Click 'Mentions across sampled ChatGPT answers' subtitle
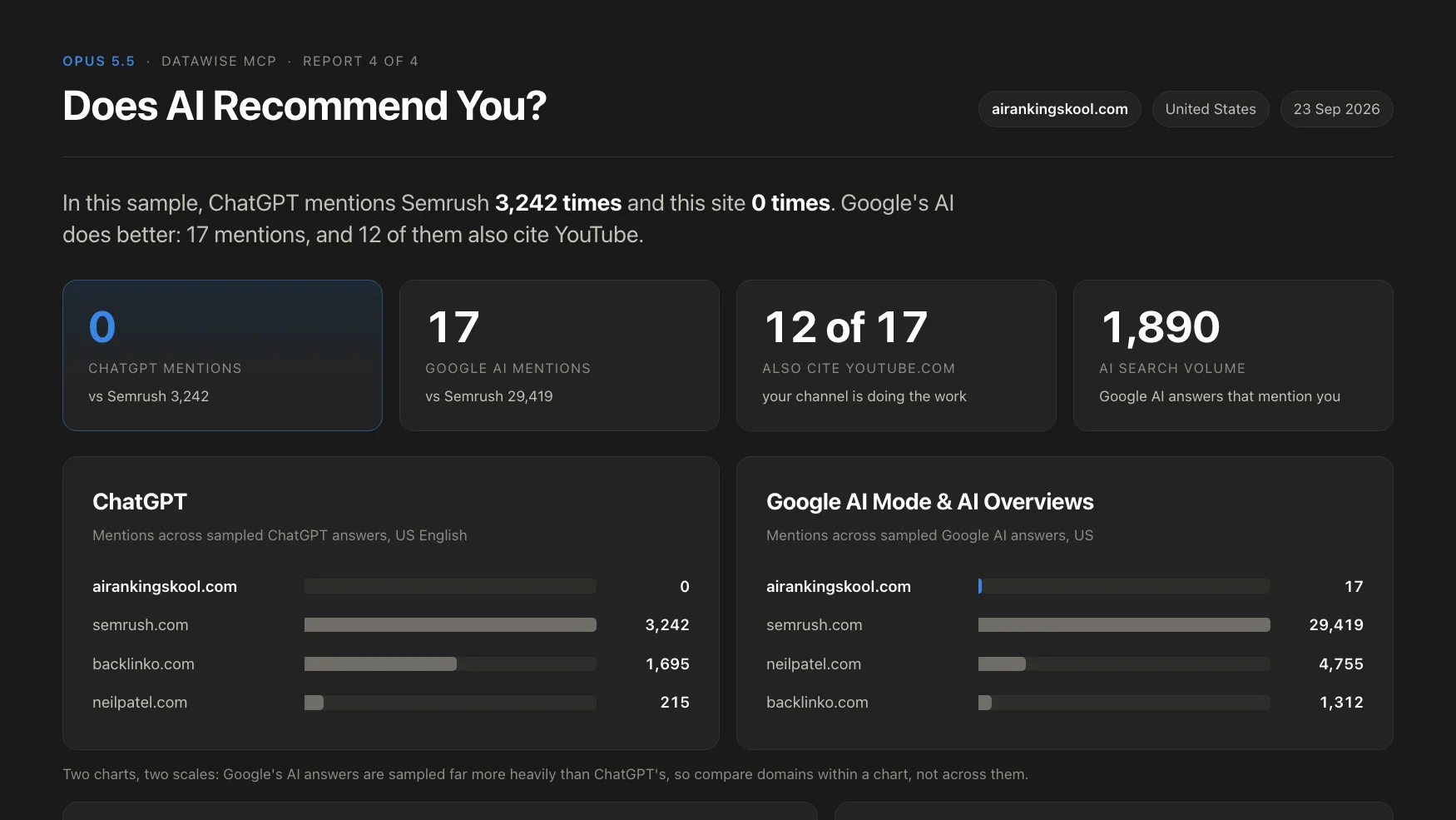Viewport: 1456px width, 820px height. (280, 535)
